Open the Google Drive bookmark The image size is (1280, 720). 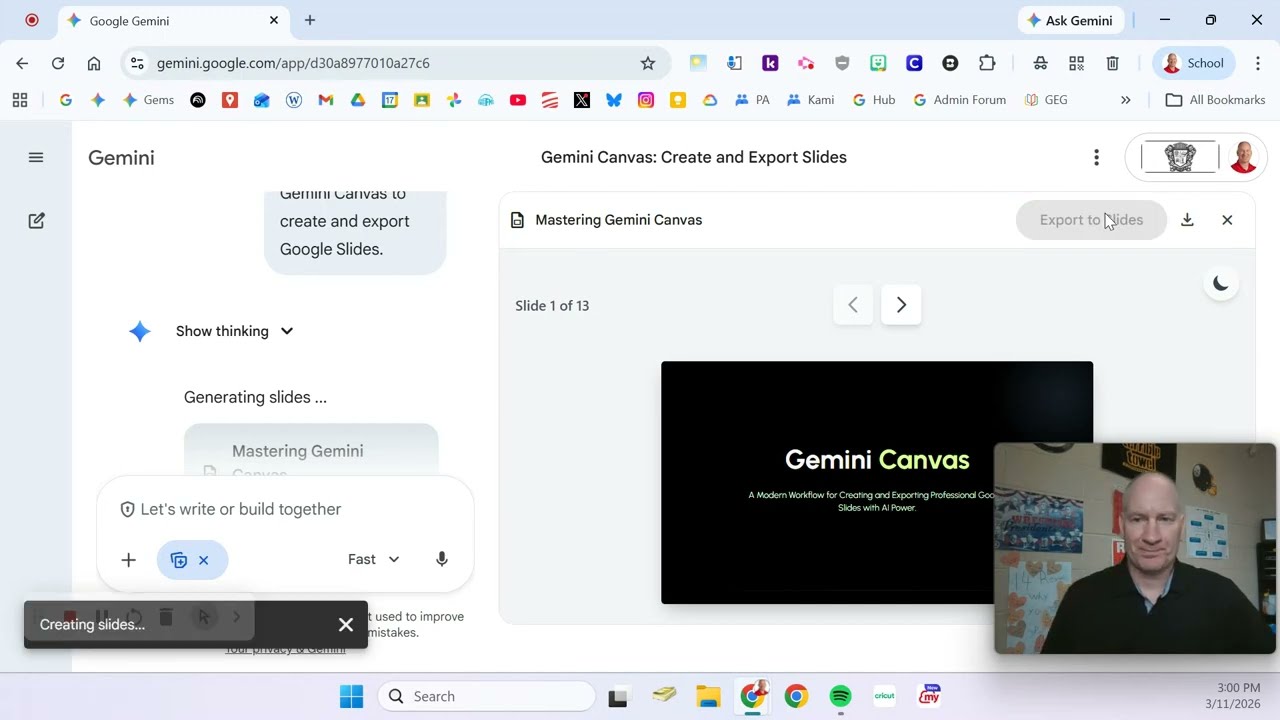(x=358, y=100)
